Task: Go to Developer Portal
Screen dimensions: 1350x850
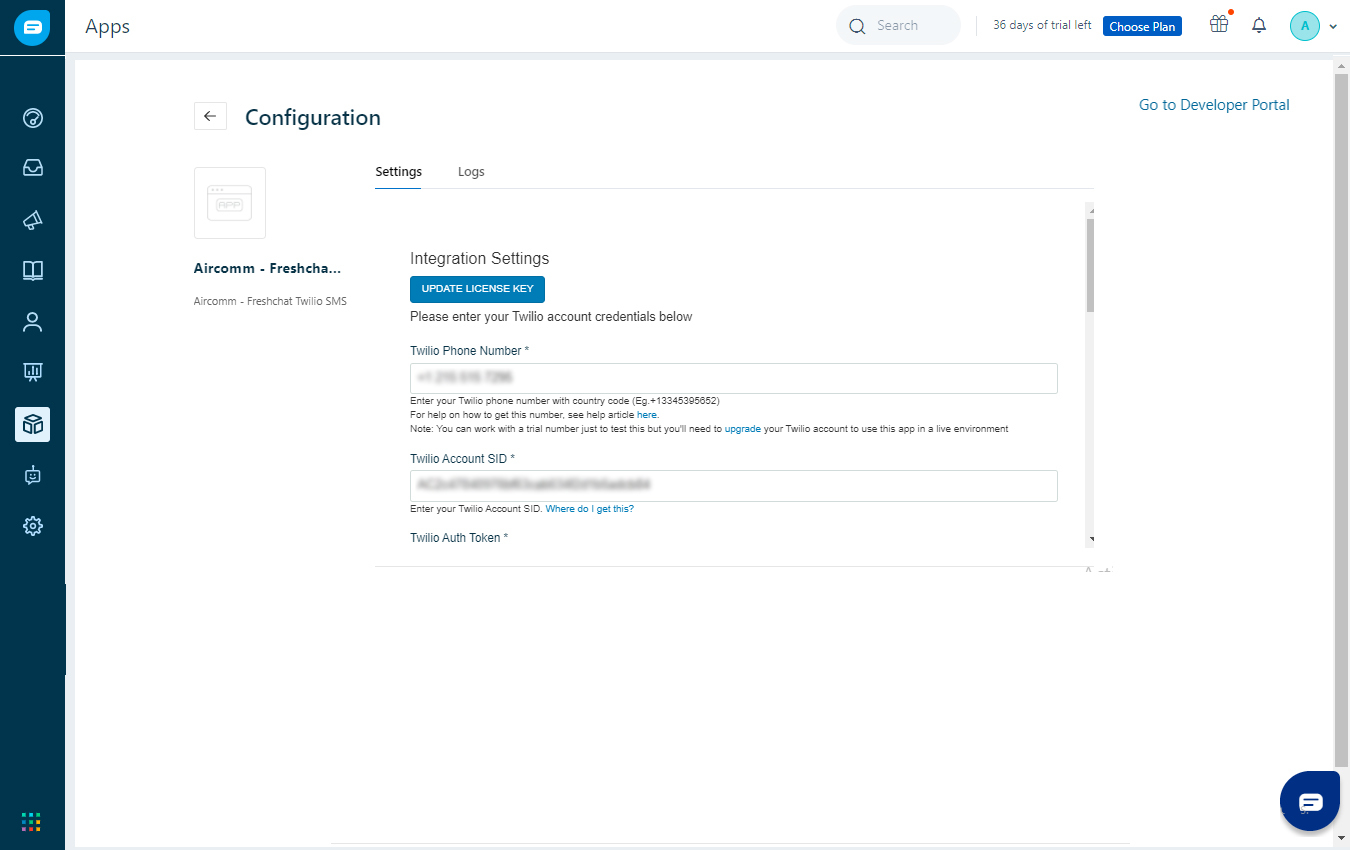Action: (x=1213, y=104)
